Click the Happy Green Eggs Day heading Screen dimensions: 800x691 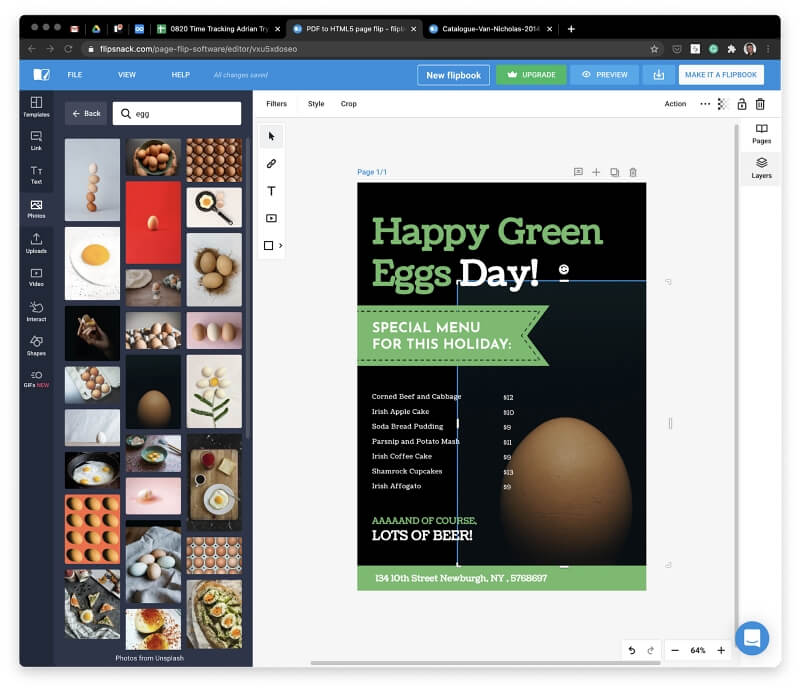(x=487, y=253)
